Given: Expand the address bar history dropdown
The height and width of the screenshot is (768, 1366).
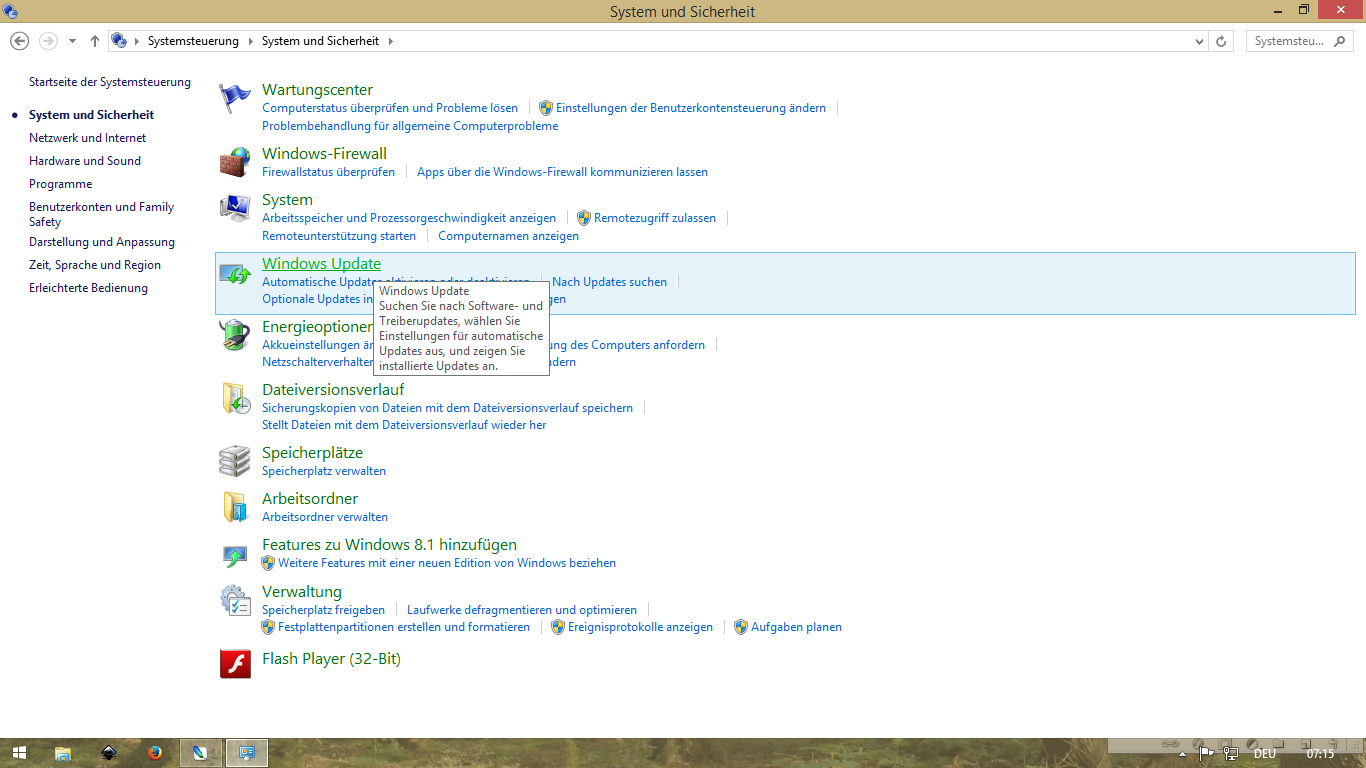Looking at the screenshot, I should point(1200,41).
